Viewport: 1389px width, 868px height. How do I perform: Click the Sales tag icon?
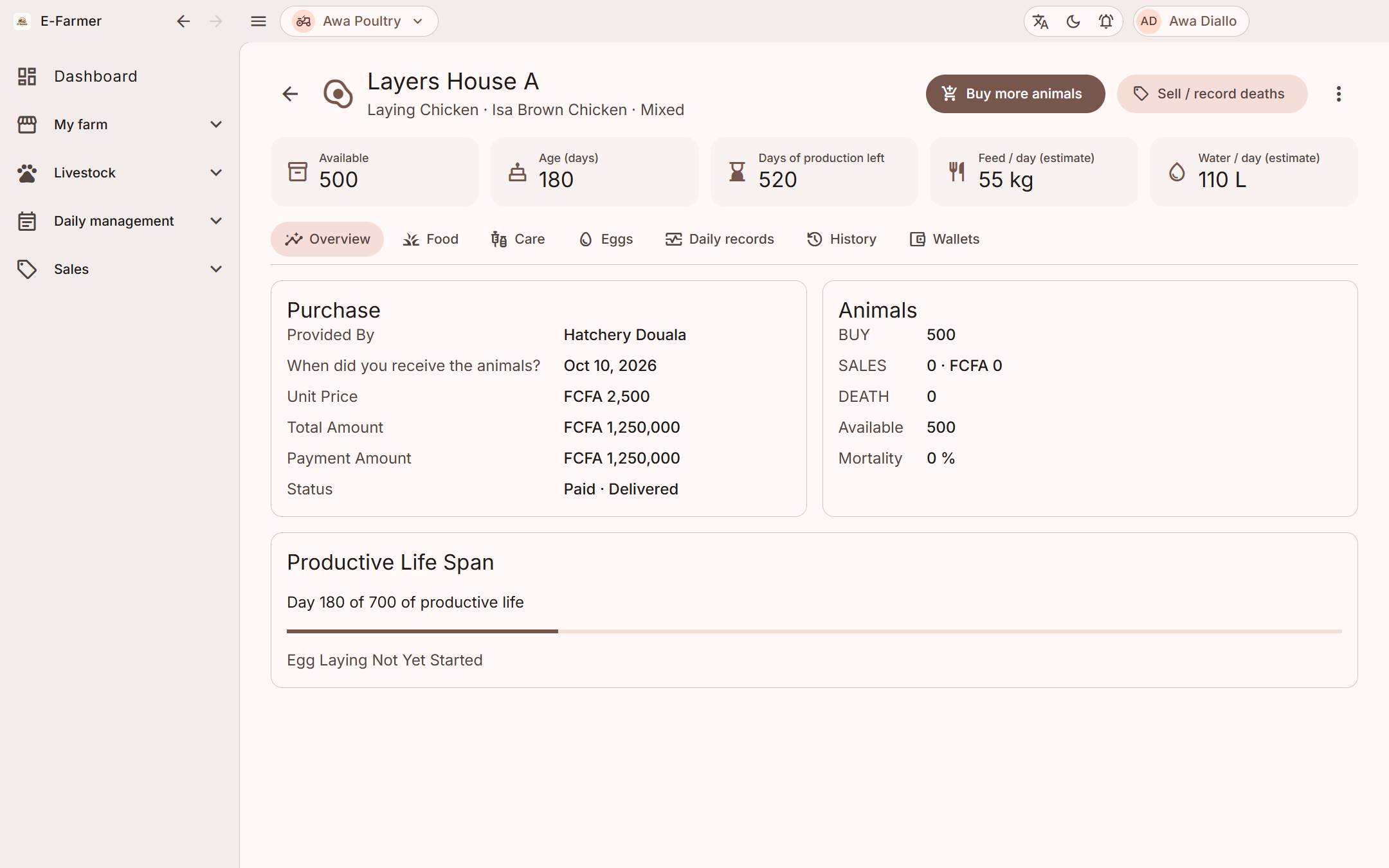point(27,269)
